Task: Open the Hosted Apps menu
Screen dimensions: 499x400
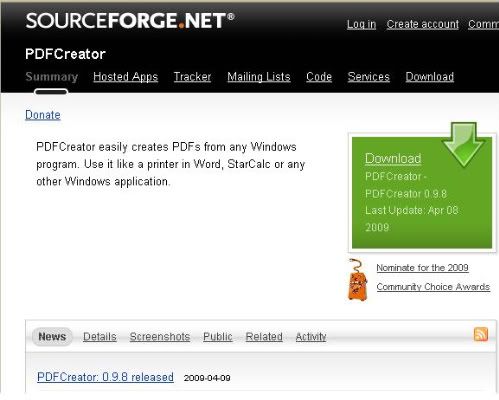Action: pyautogui.click(x=125, y=77)
